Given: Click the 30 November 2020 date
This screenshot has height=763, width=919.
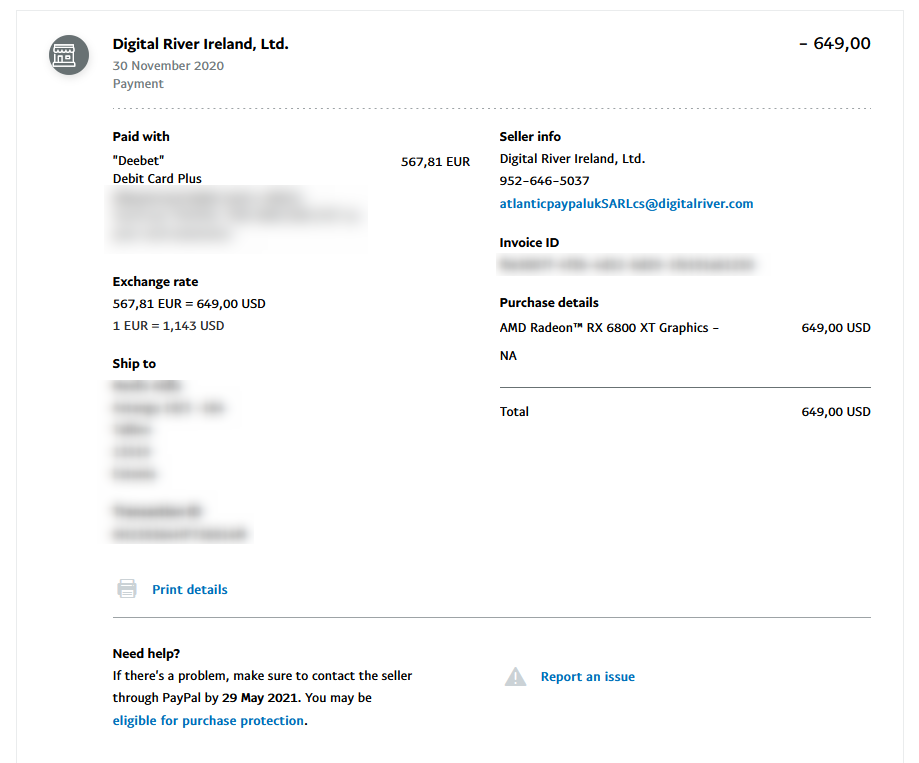Looking at the screenshot, I should point(168,66).
